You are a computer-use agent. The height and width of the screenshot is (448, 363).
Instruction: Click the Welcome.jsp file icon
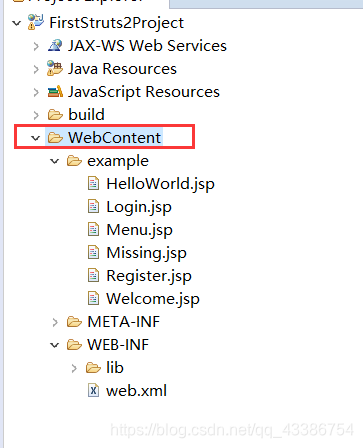pos(93,298)
